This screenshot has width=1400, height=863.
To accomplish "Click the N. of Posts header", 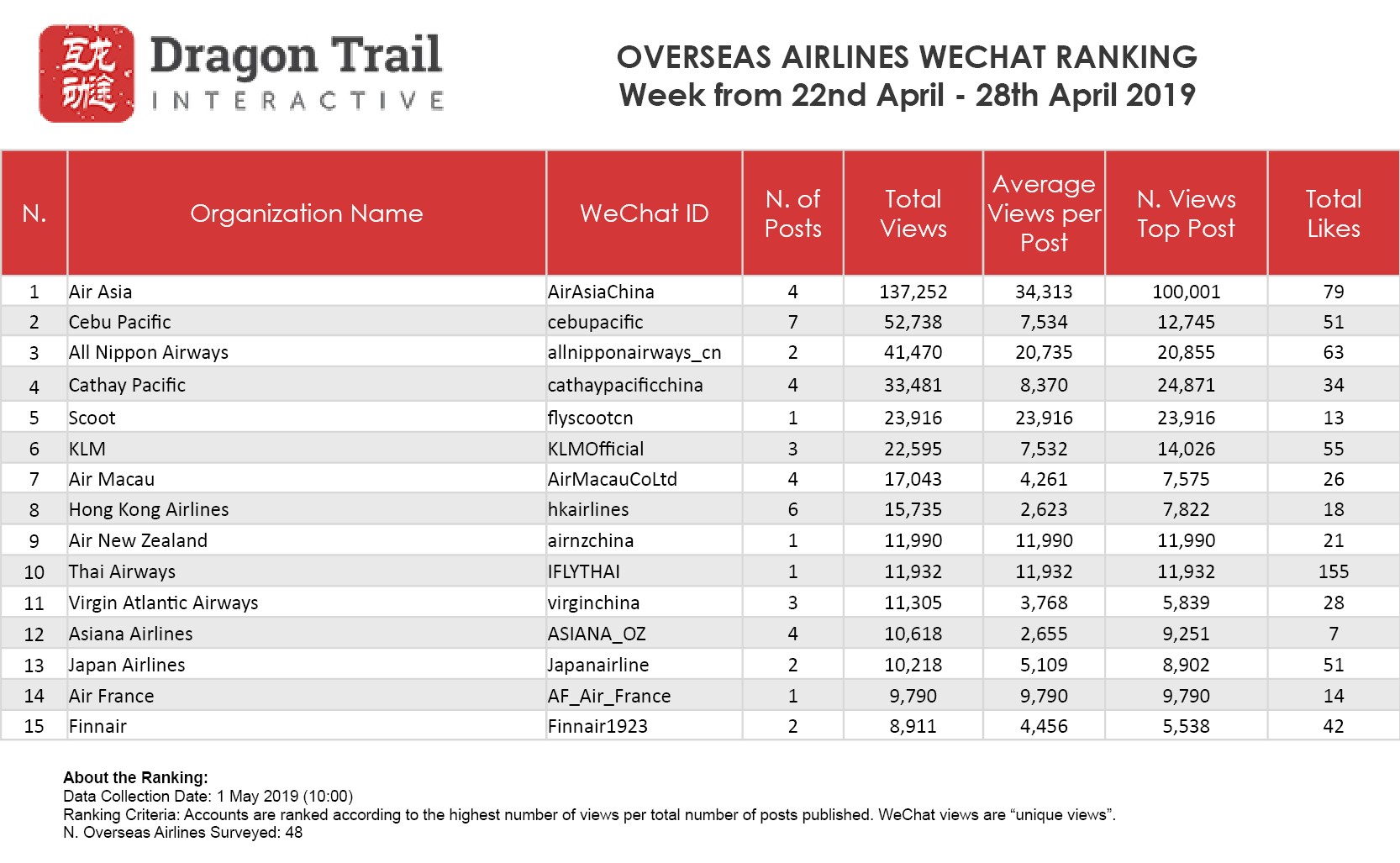I will (x=792, y=213).
